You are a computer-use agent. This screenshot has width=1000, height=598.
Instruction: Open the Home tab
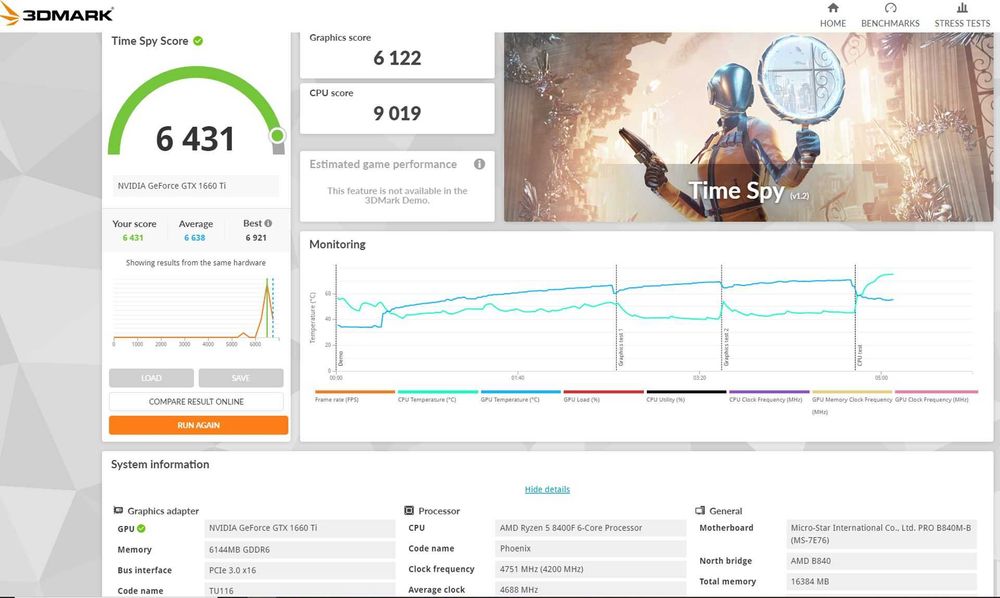click(x=833, y=15)
